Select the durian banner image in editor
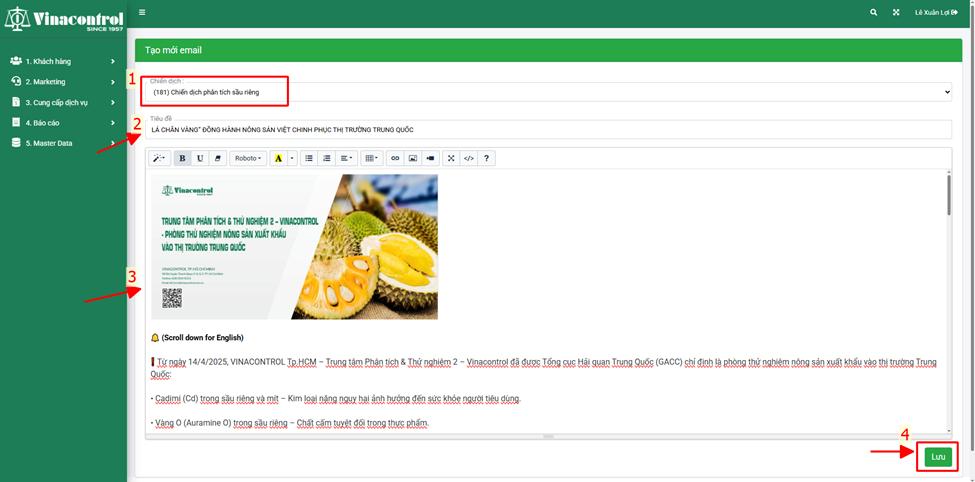Screen dimensions: 975x482 pyautogui.click(x=294, y=247)
